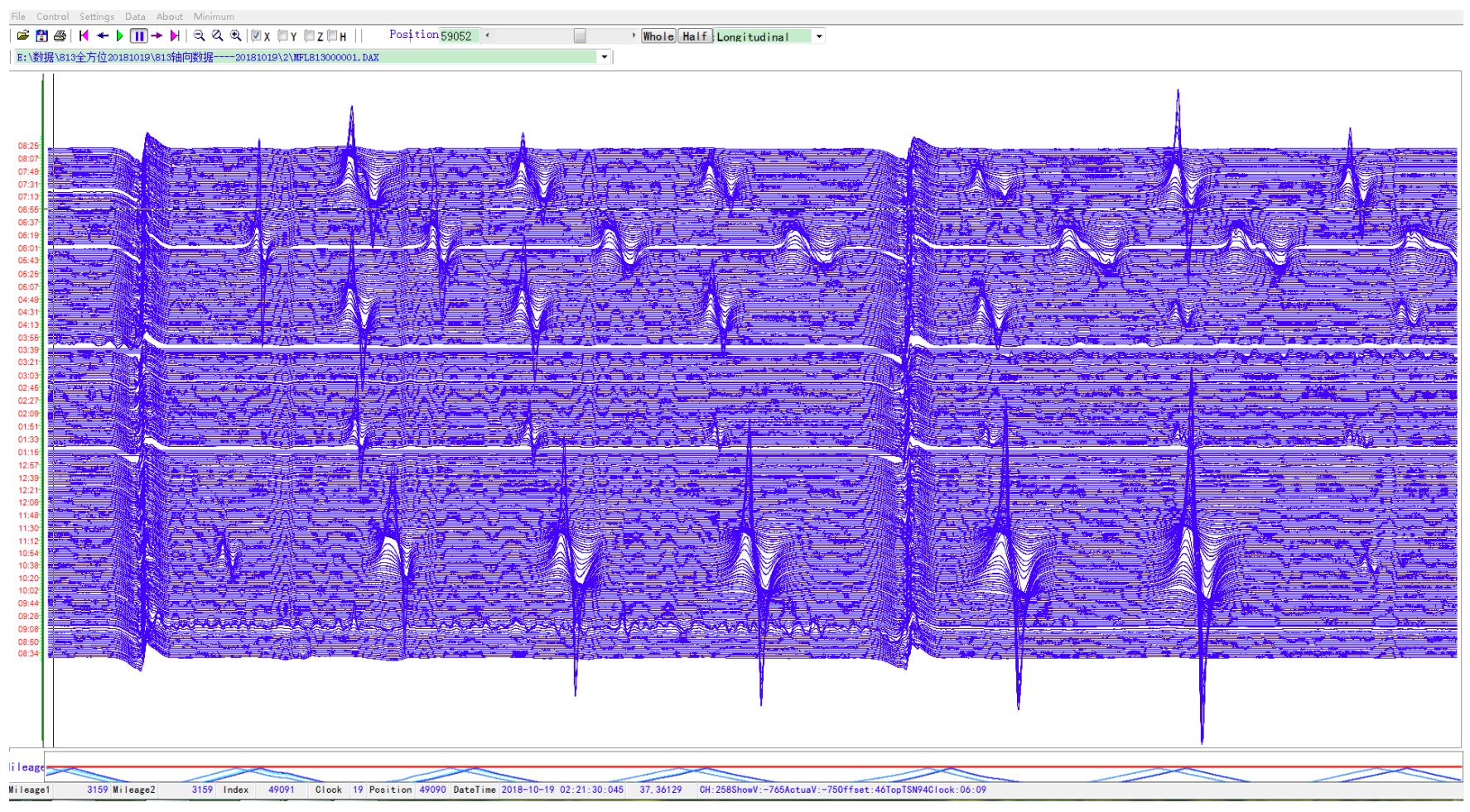
Task: Check the H checkbox
Action: (332, 36)
